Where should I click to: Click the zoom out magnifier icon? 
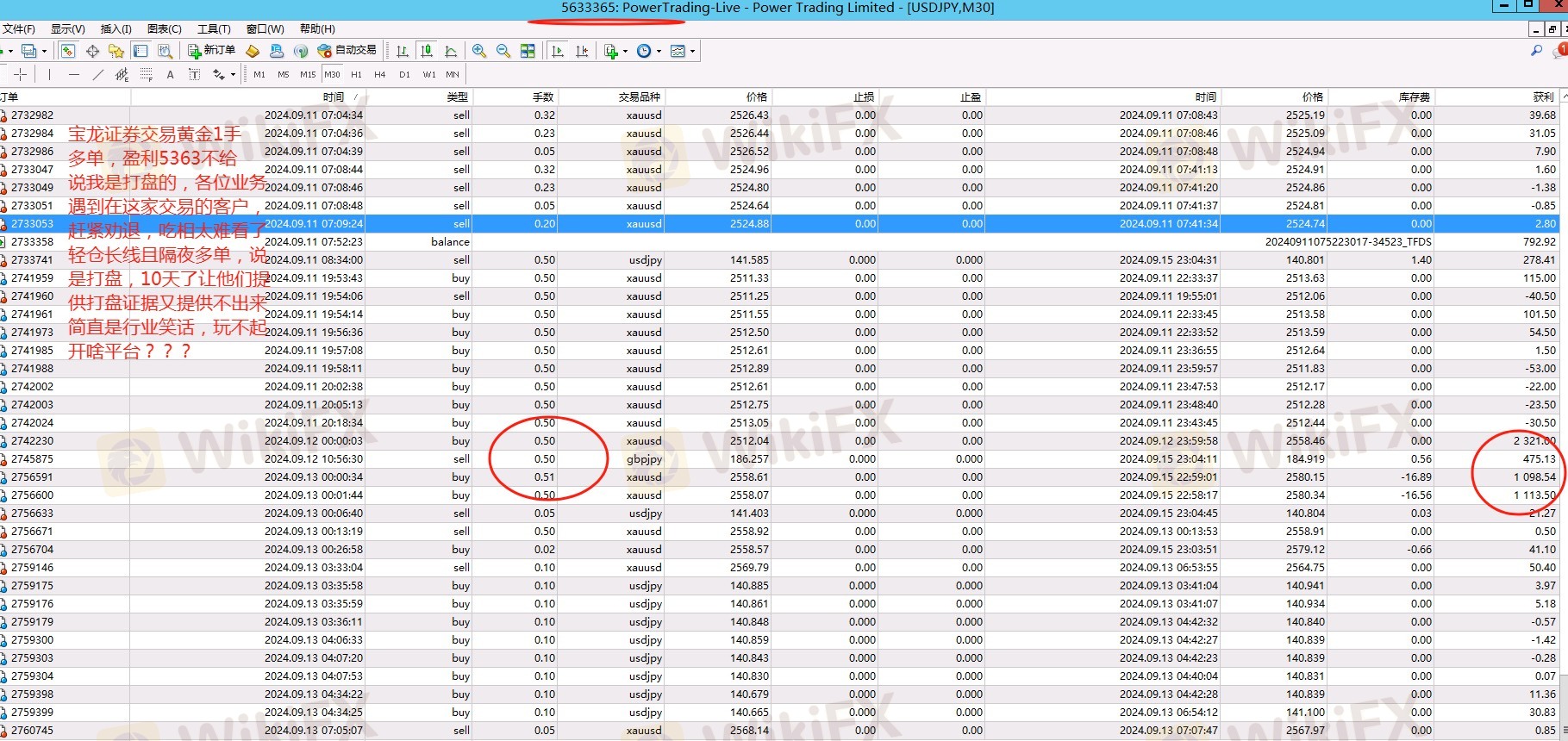coord(503,52)
